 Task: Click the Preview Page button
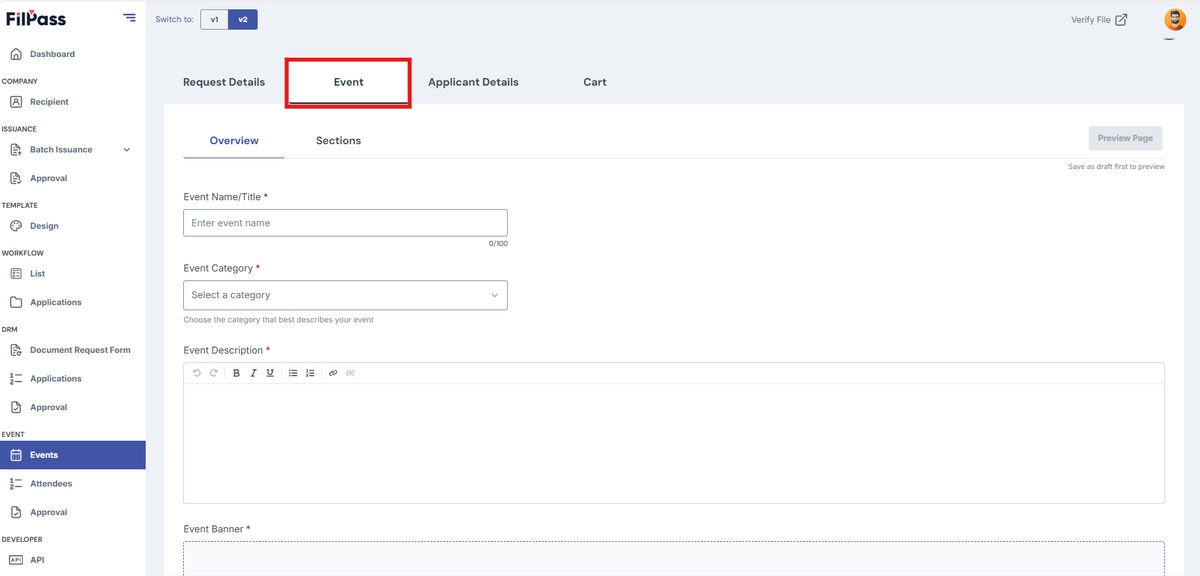[1125, 138]
